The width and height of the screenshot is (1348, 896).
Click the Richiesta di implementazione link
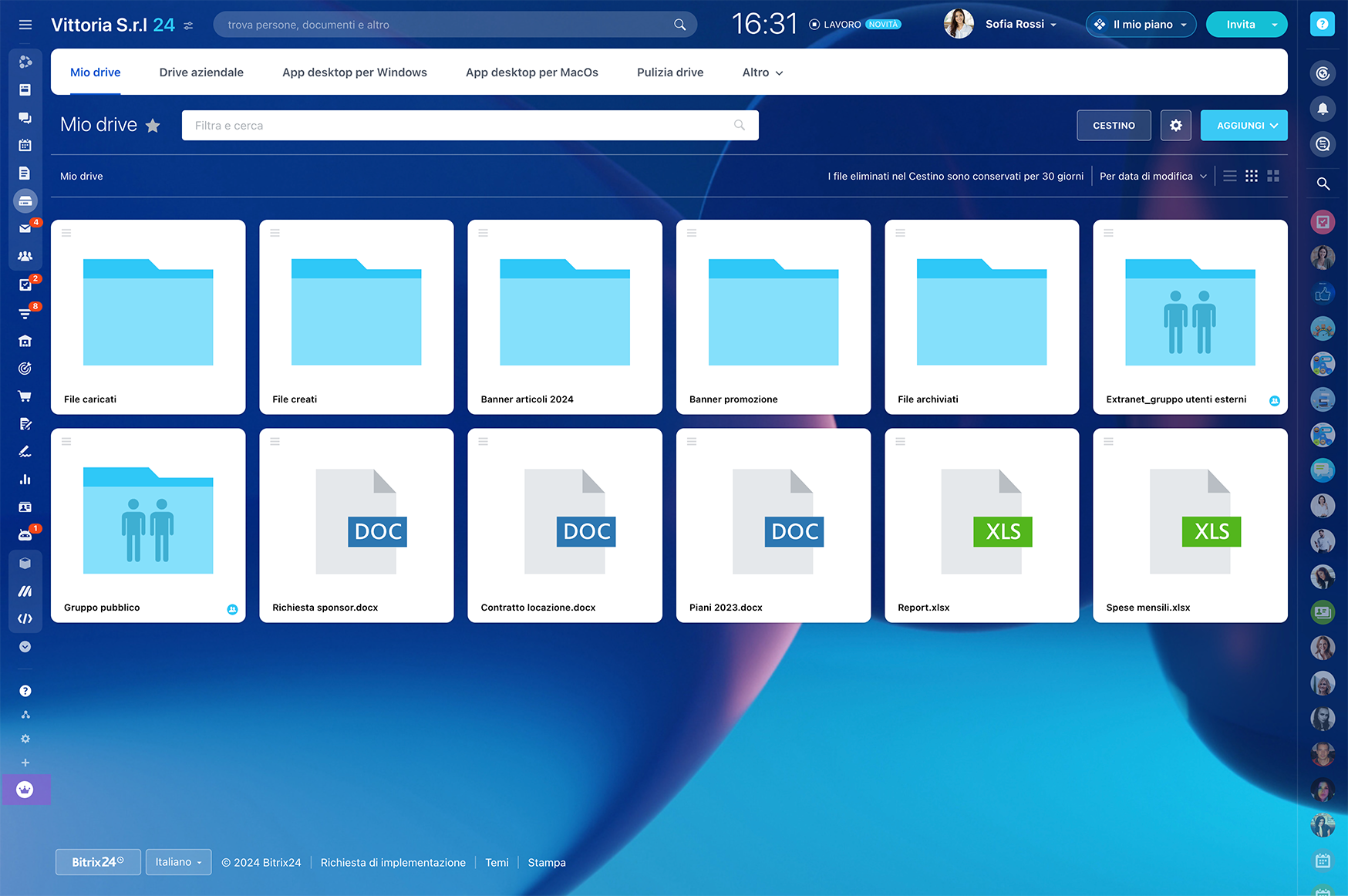[x=393, y=863]
